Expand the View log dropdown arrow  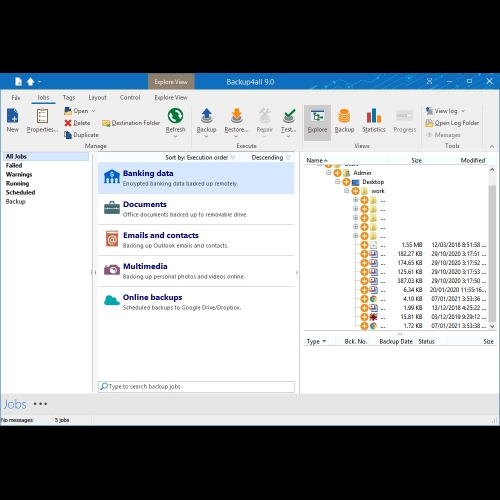[x=463, y=111]
